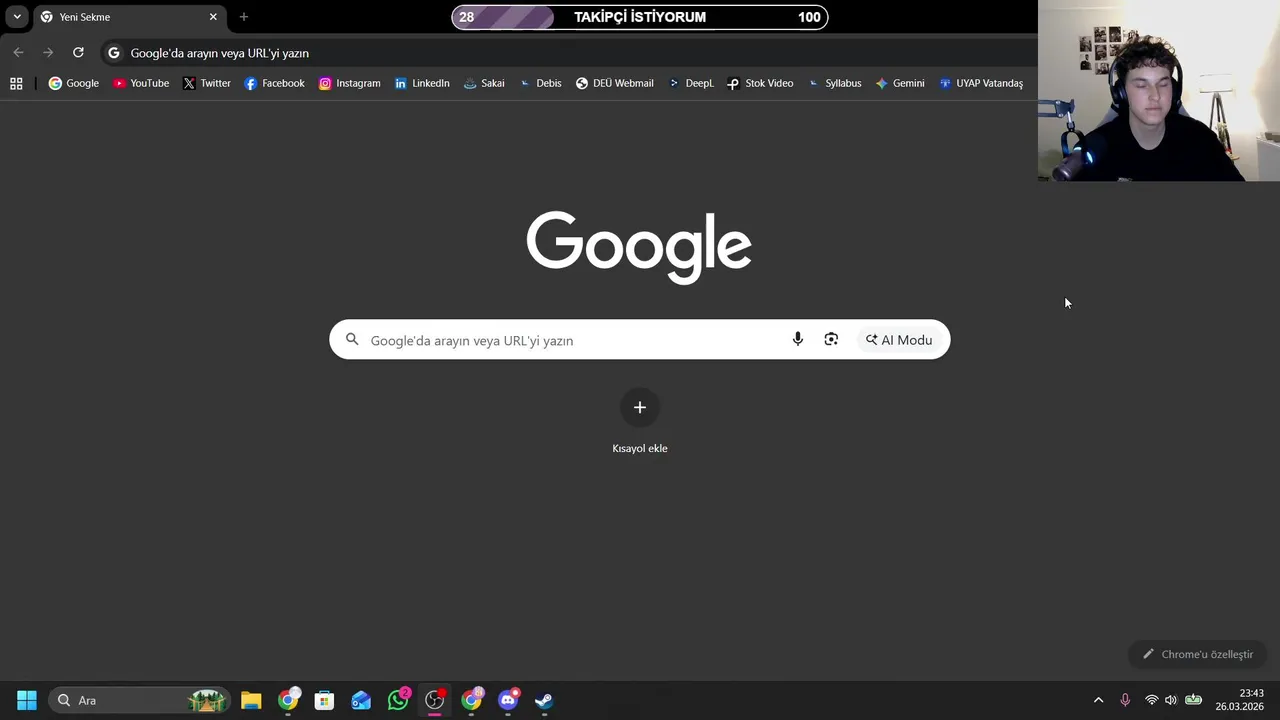Viewport: 1280px width, 720px height.
Task: Open the Google bookmark
Action: [x=74, y=84]
